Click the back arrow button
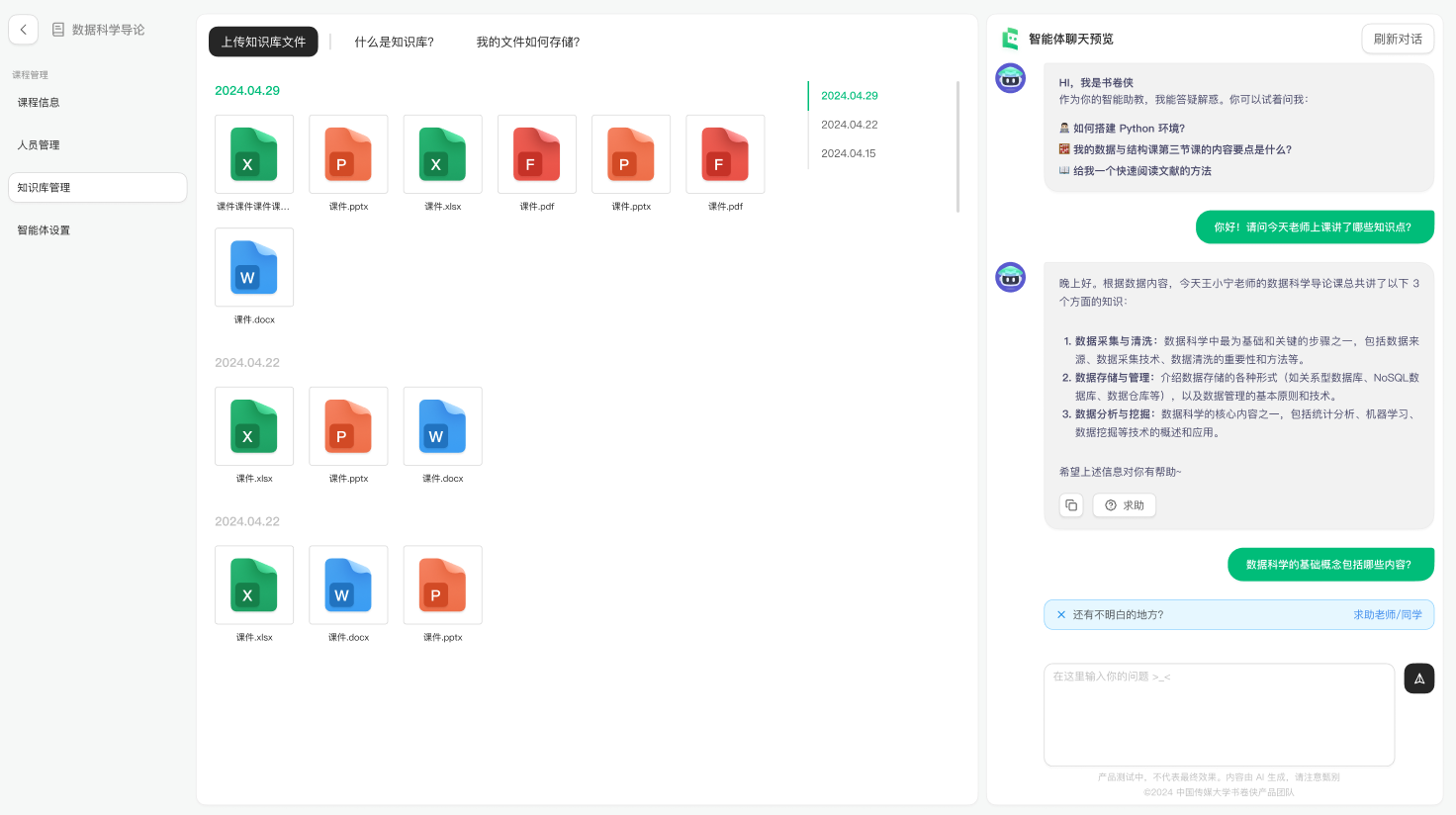The height and width of the screenshot is (815, 1456). (24, 30)
